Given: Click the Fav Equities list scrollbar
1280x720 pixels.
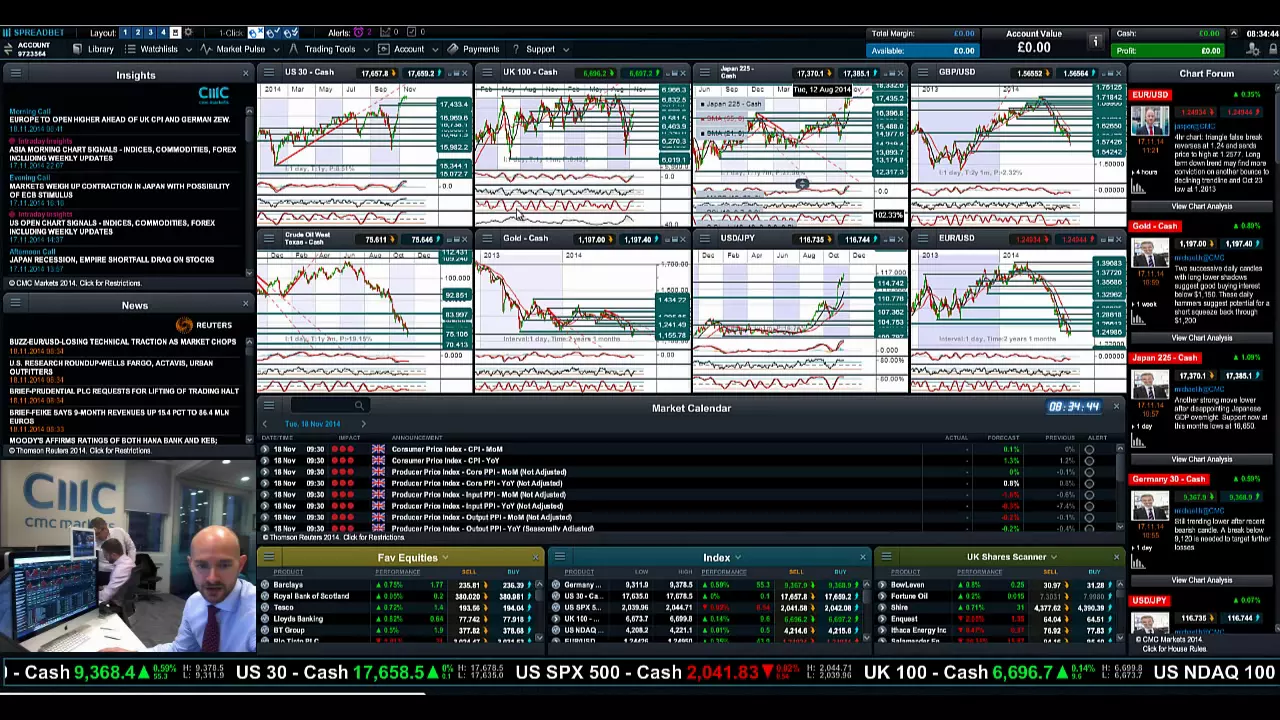Looking at the screenshot, I should [x=540, y=610].
